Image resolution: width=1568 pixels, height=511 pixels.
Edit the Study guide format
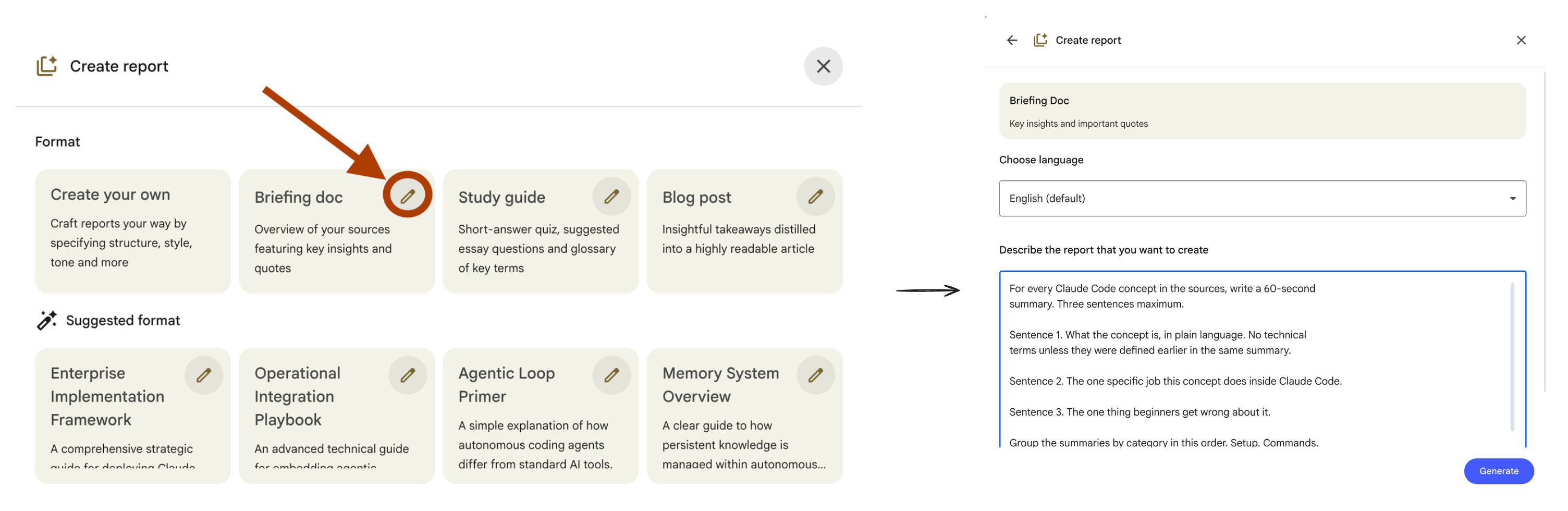611,196
